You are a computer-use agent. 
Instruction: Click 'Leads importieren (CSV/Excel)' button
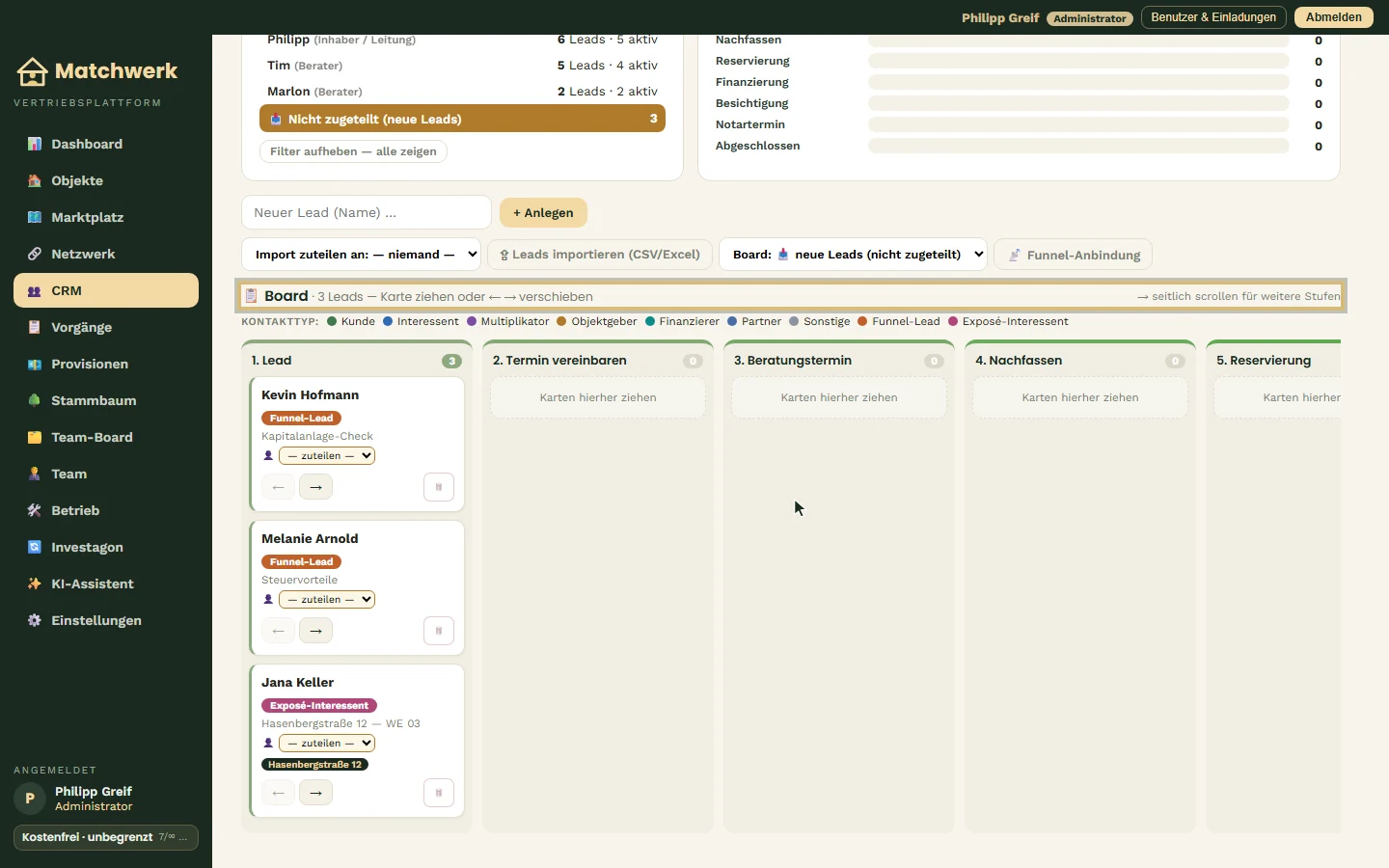point(600,255)
